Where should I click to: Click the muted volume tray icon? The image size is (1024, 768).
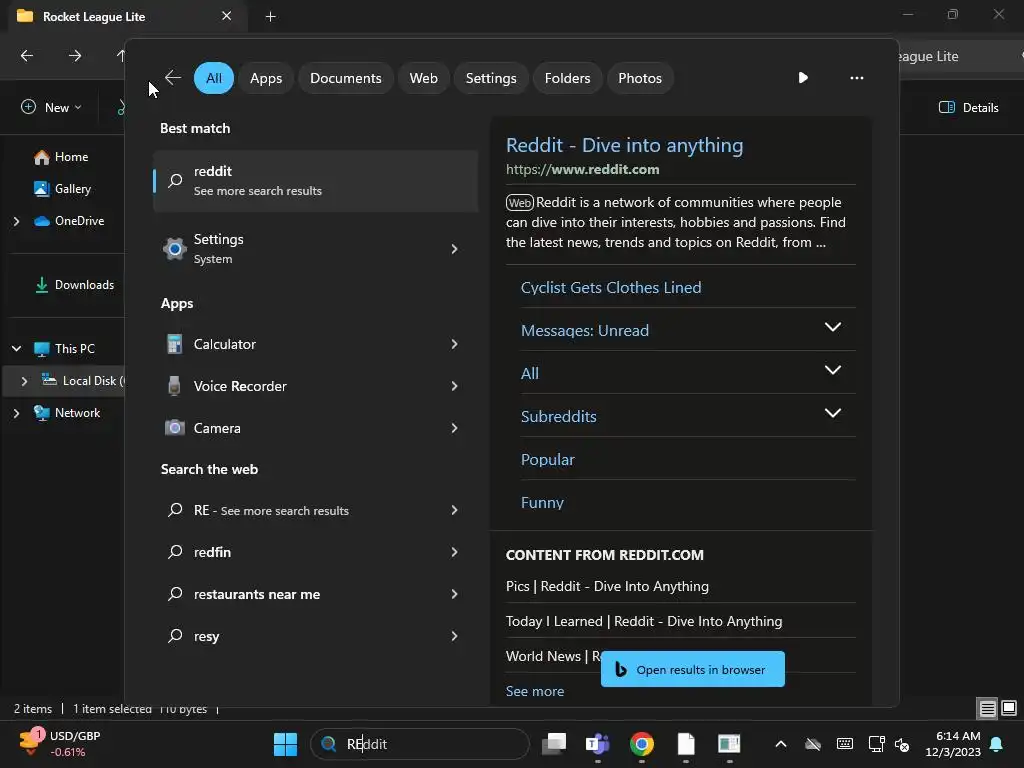903,744
